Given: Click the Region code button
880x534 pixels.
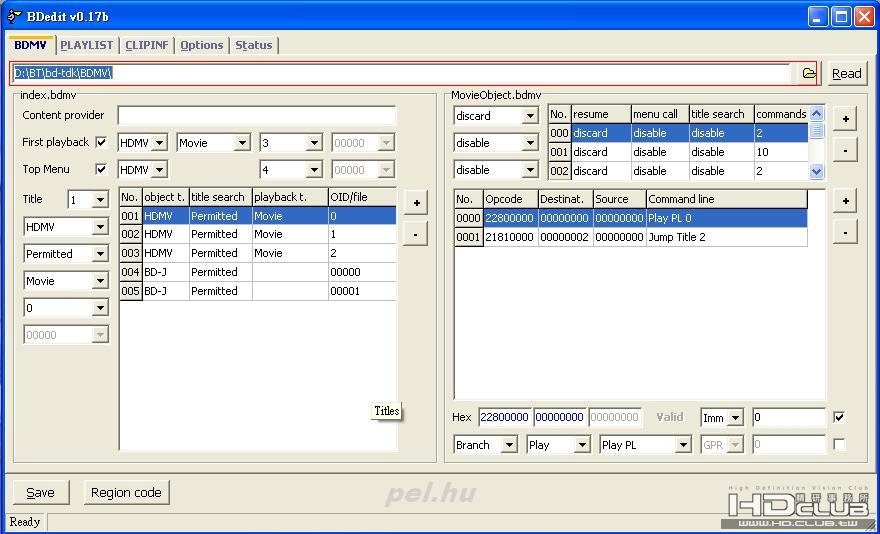Looking at the screenshot, I should [126, 492].
